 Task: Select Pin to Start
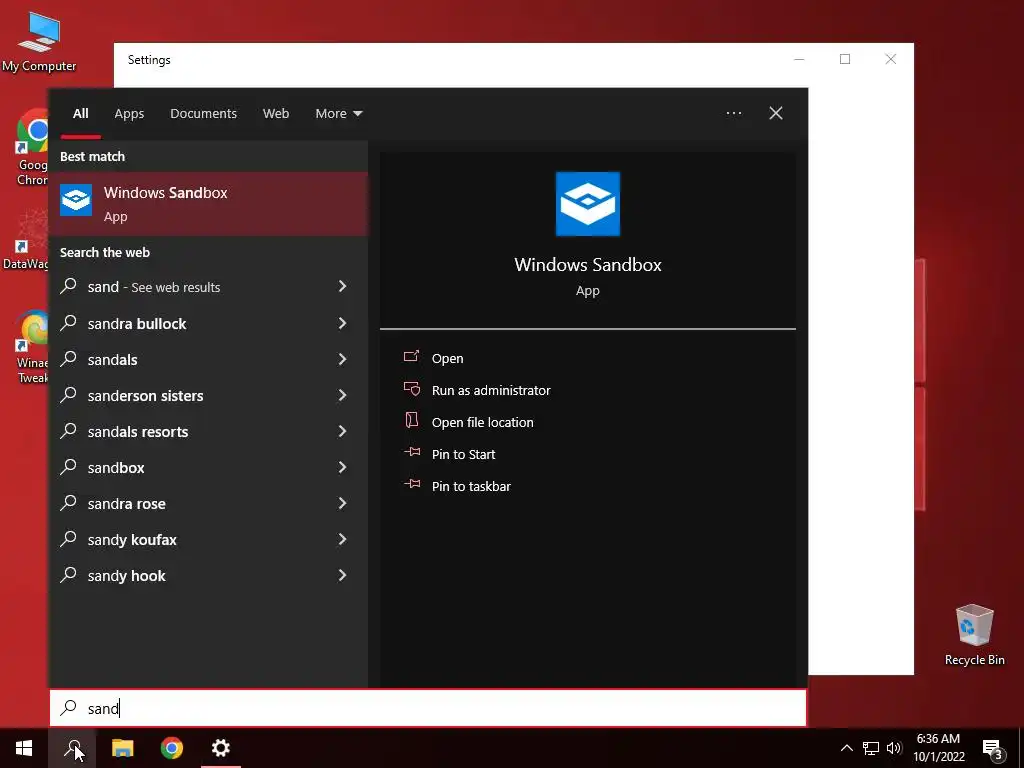pos(464,455)
